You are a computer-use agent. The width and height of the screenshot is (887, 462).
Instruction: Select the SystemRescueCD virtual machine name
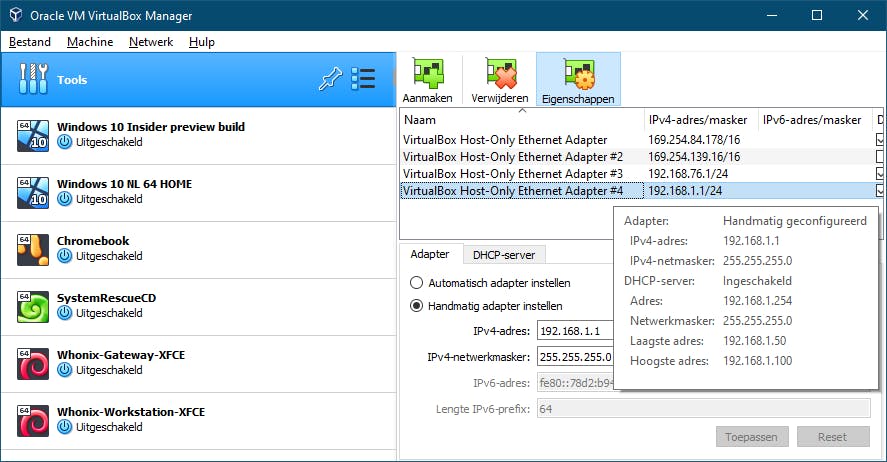106,298
